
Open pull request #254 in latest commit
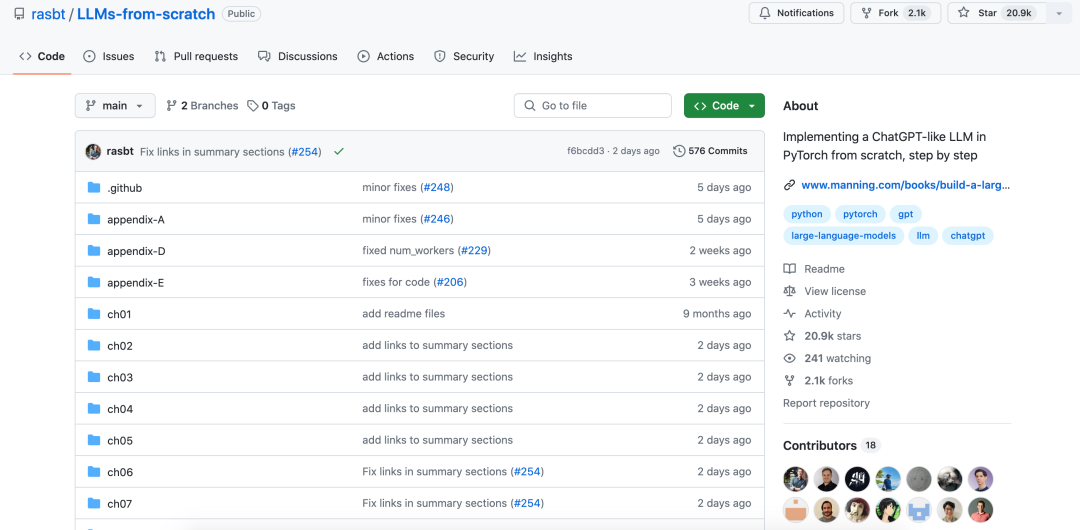click(305, 152)
